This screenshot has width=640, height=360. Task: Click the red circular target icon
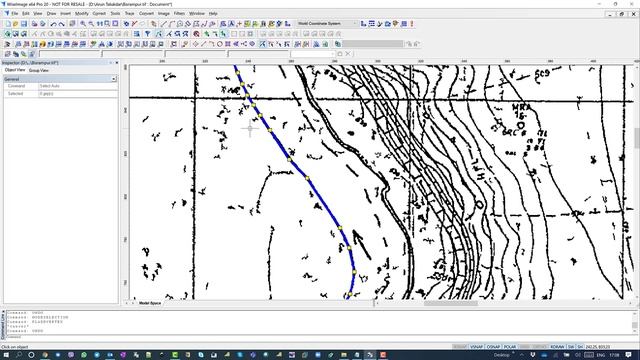click(x=196, y=34)
